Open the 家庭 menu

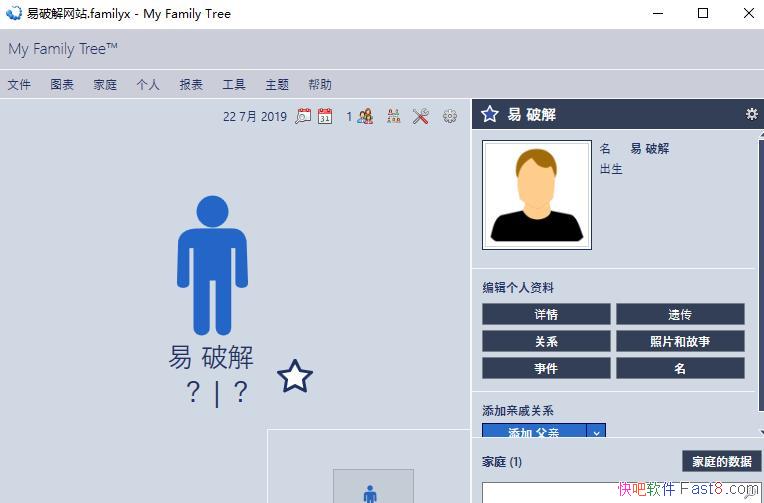[x=105, y=84]
